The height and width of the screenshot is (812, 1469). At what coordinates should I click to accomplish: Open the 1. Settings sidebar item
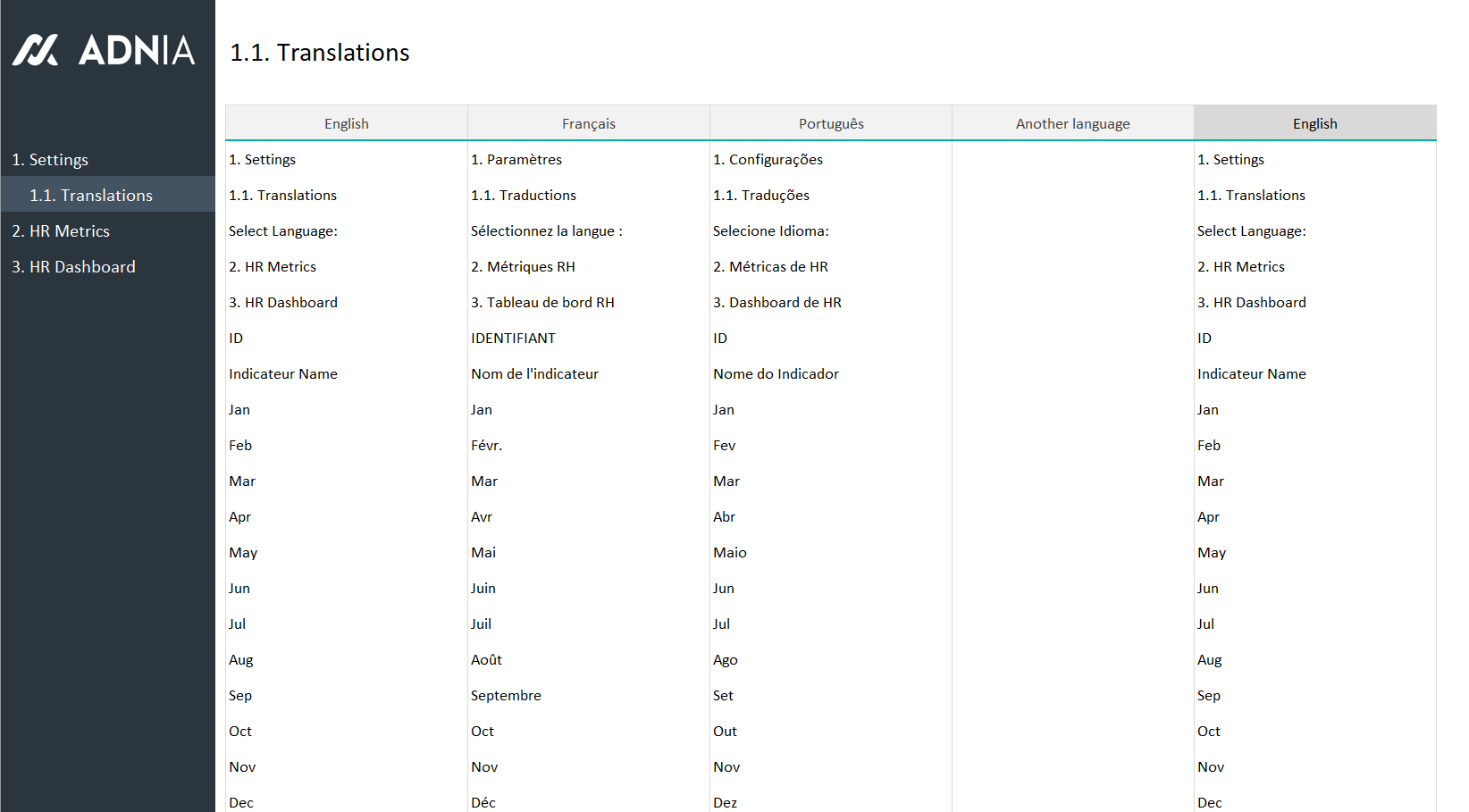(50, 160)
